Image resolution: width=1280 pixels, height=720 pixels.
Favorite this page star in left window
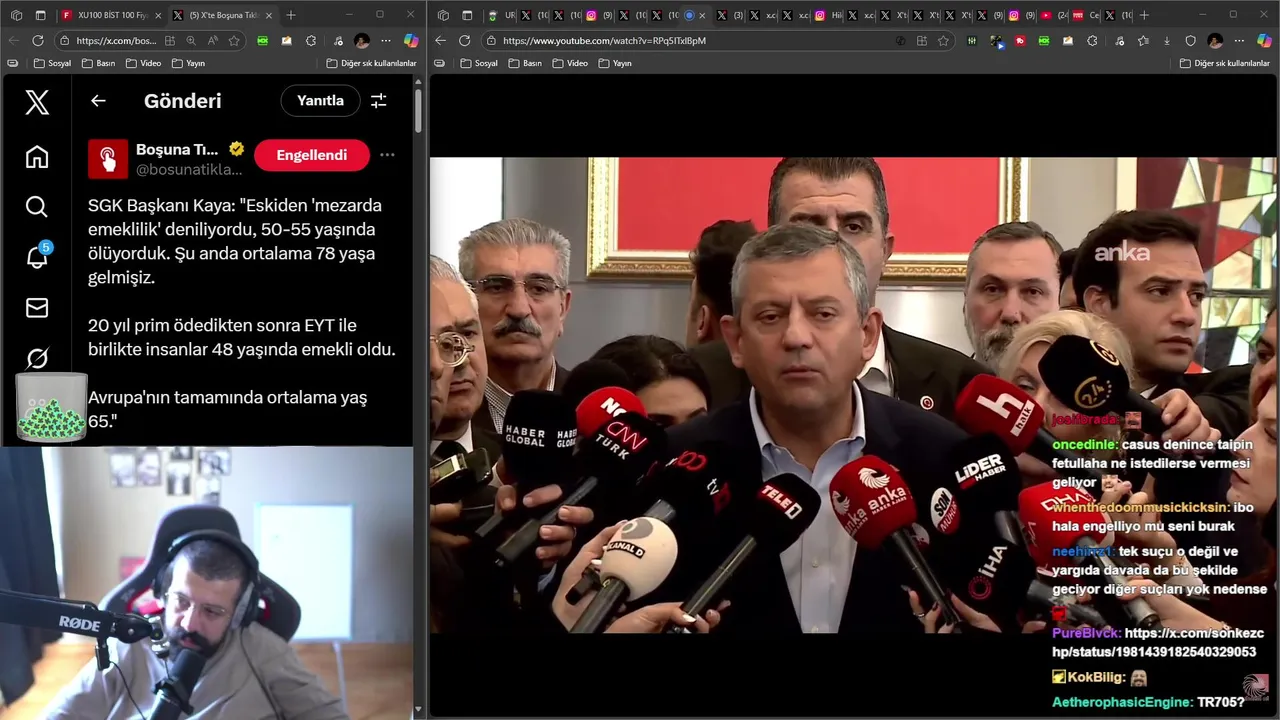coord(234,41)
